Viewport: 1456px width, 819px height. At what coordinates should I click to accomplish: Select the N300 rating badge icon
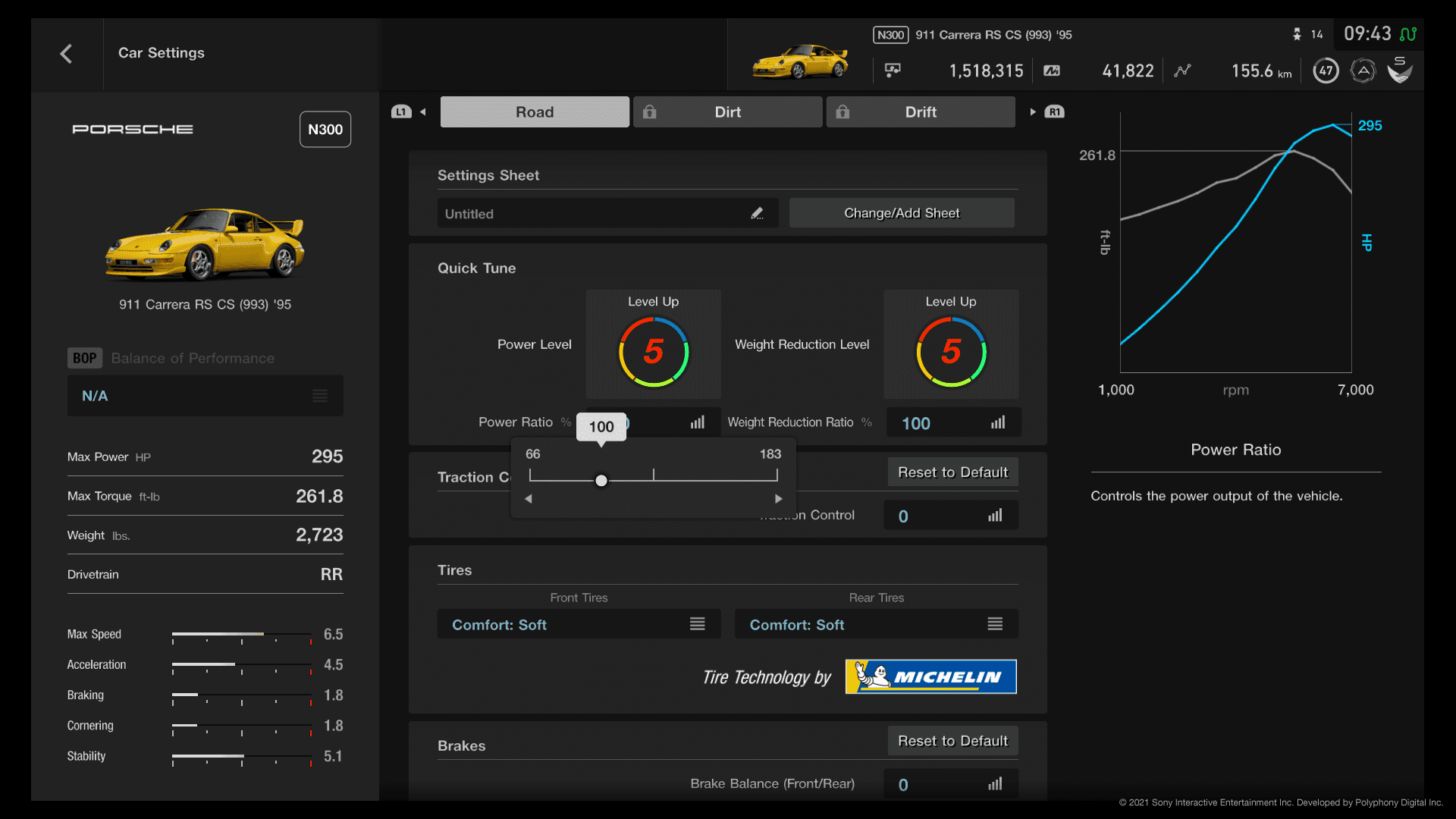[325, 129]
